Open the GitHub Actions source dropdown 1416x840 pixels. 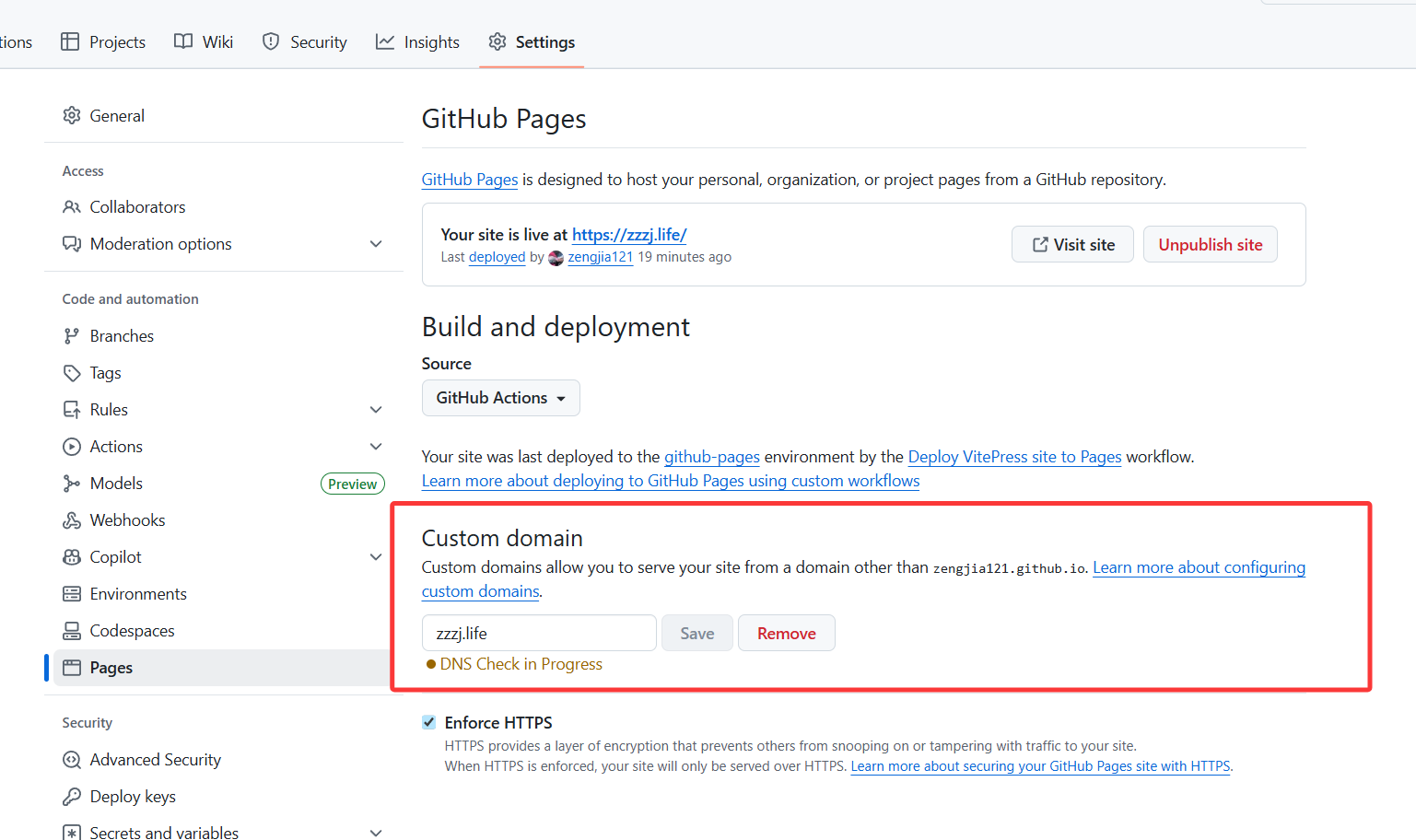pyautogui.click(x=501, y=398)
